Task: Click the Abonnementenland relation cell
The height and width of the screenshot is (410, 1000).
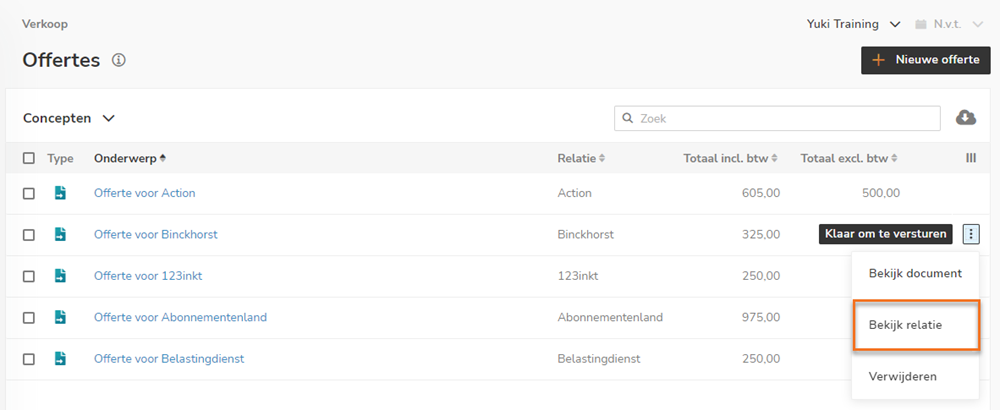Action: click(x=610, y=317)
